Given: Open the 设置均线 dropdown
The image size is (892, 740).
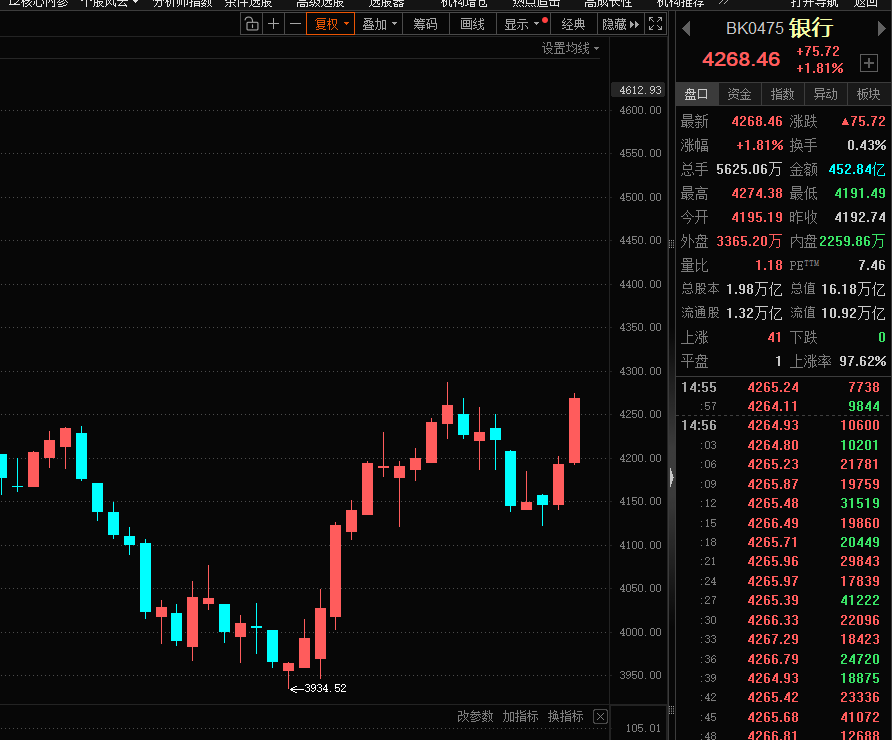Looking at the screenshot, I should [570, 48].
